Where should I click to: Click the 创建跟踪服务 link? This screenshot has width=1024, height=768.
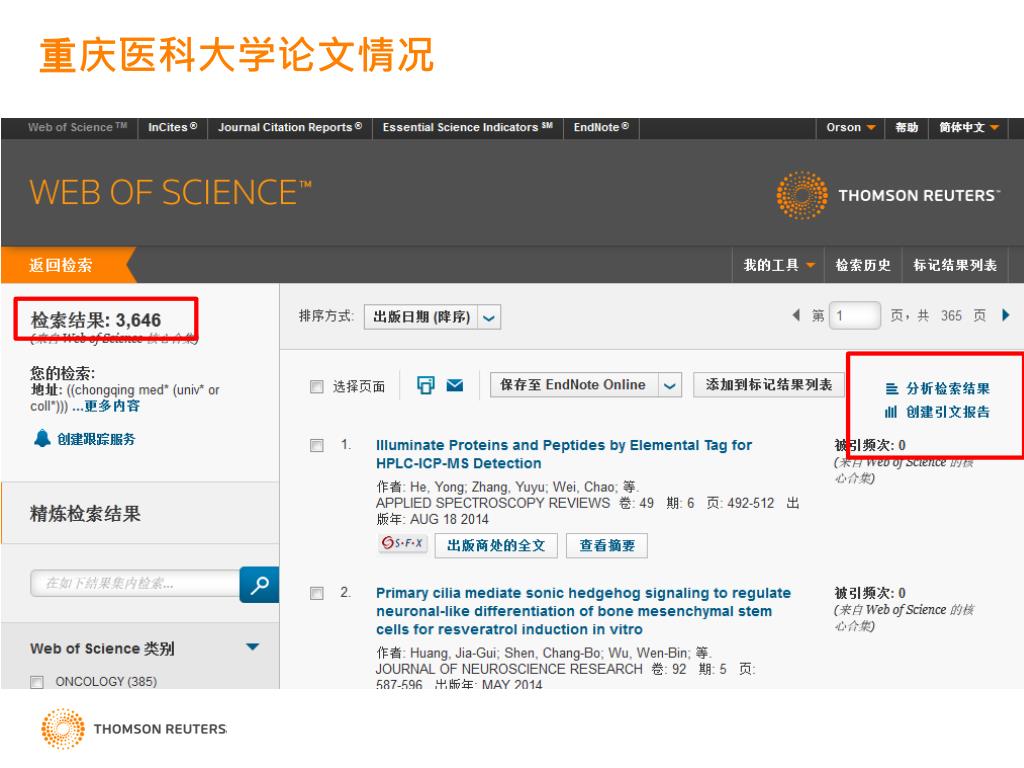click(96, 439)
